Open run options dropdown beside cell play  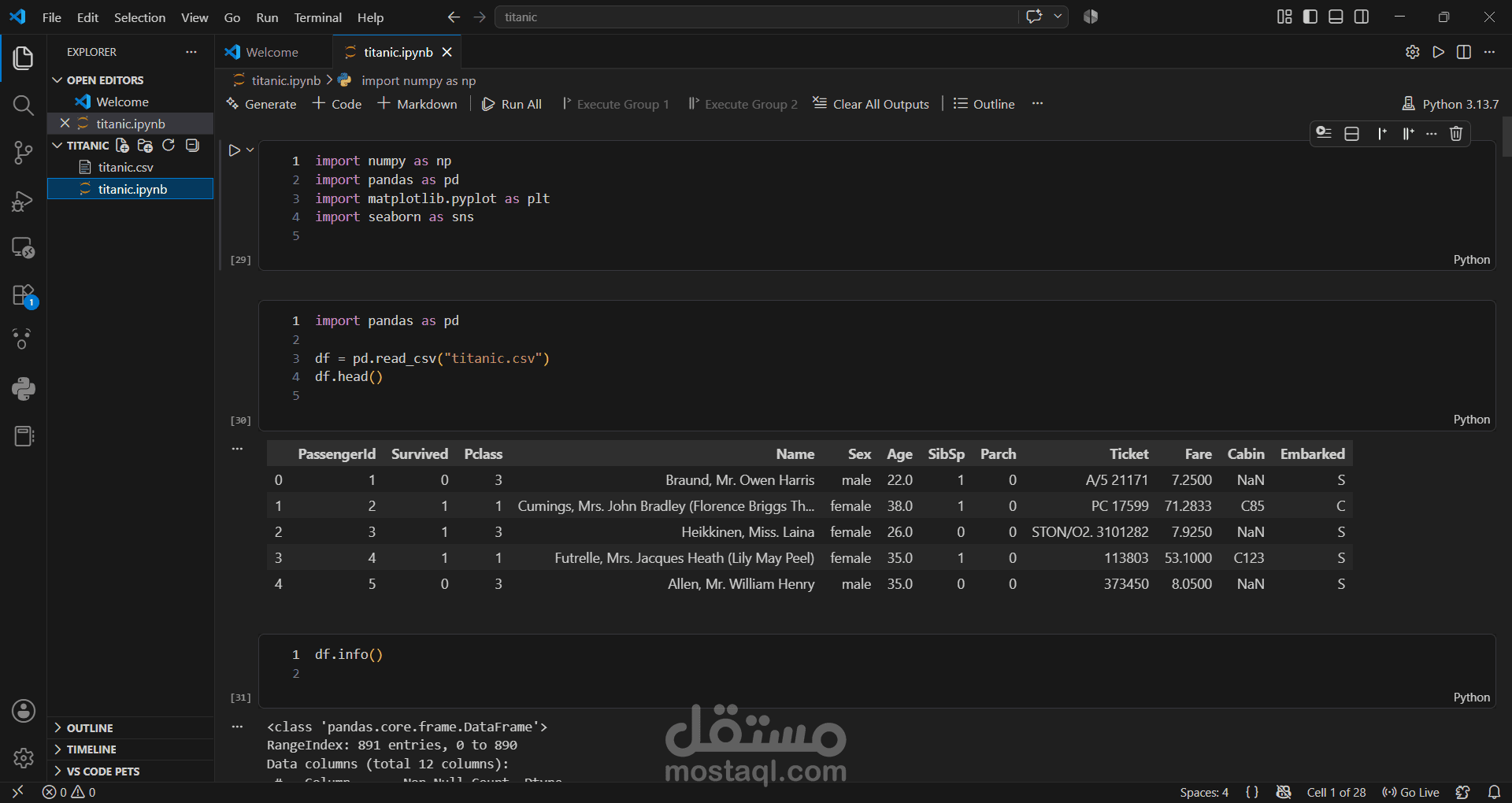250,150
